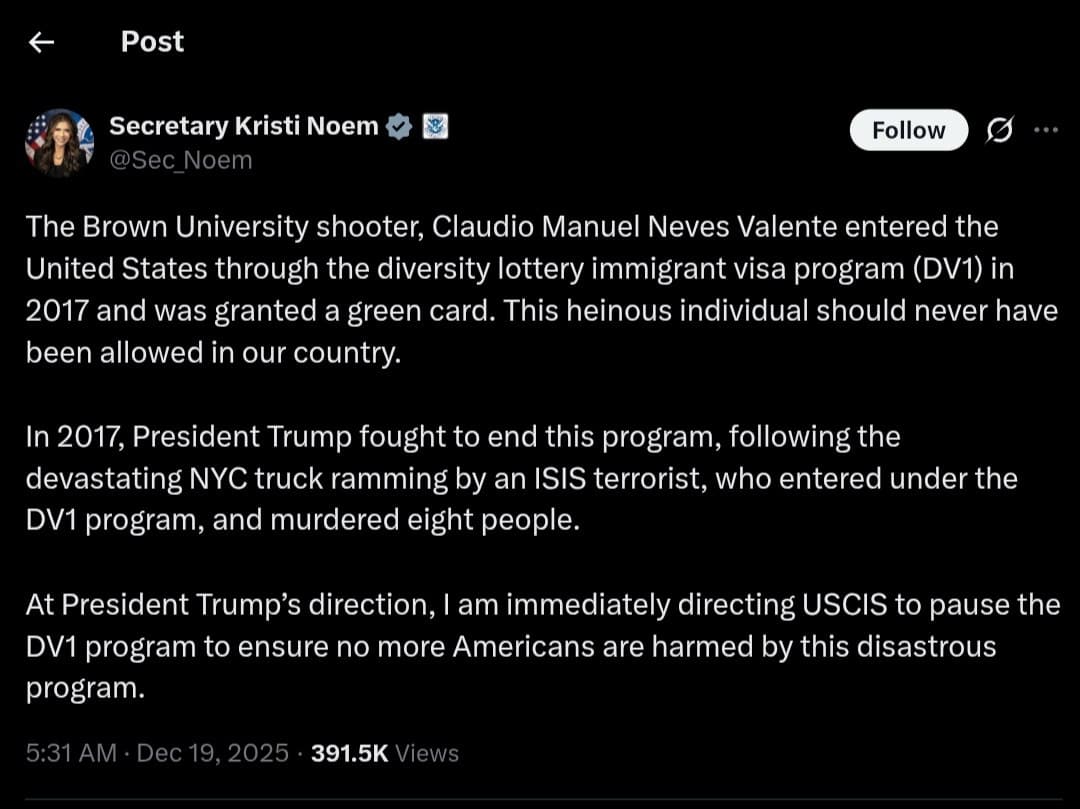Viewport: 1080px width, 809px height.
Task: Navigate back with the arrow icon
Action: 40,42
